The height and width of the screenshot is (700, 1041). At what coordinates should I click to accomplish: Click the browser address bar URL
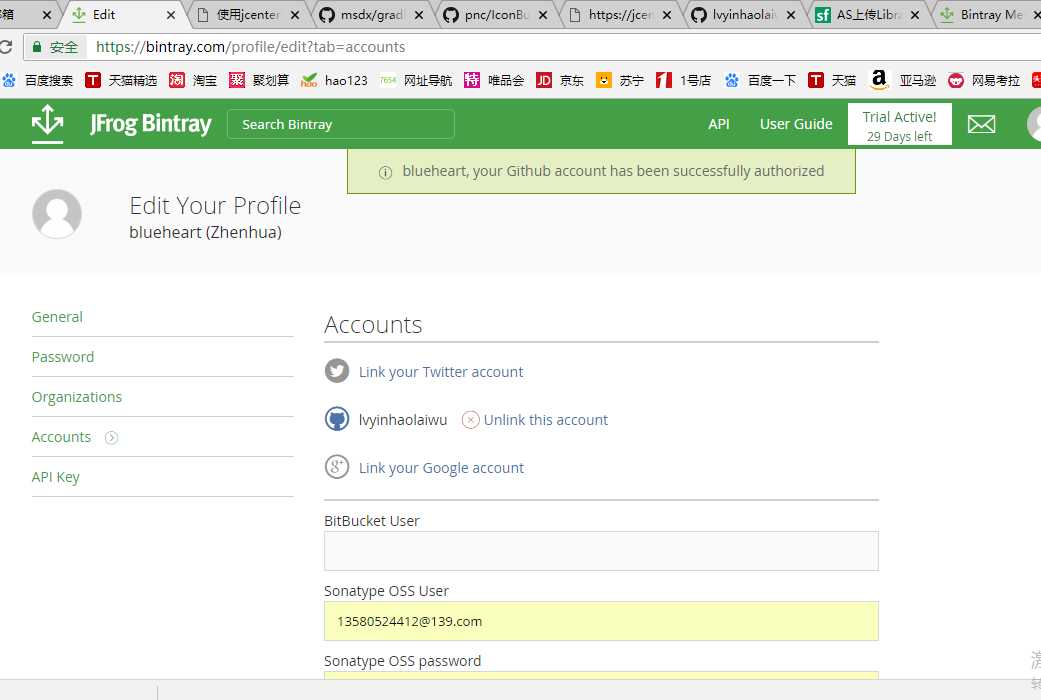pos(251,47)
